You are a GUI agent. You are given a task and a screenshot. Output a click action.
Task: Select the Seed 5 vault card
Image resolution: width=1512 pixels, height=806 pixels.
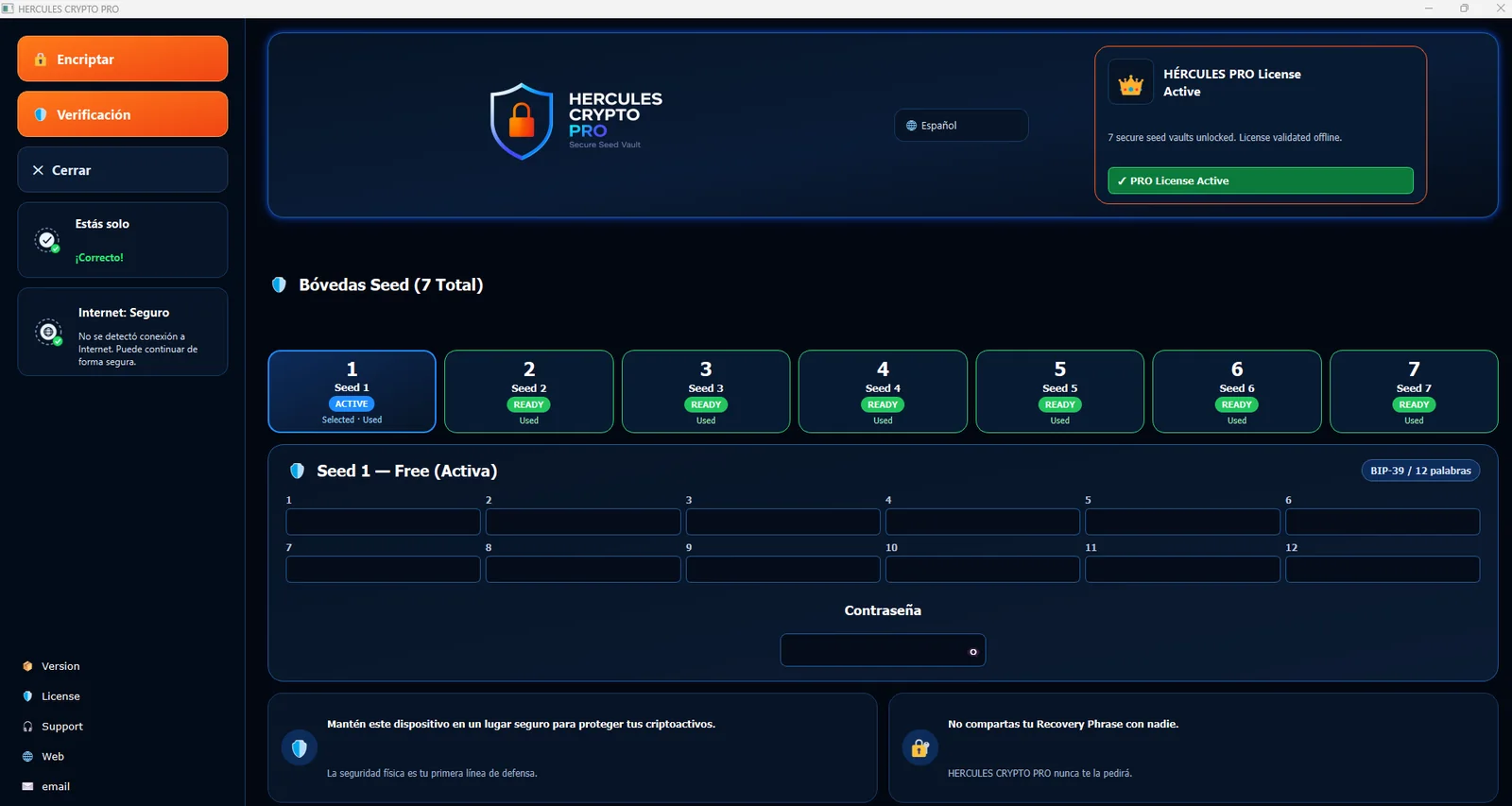coord(1060,391)
